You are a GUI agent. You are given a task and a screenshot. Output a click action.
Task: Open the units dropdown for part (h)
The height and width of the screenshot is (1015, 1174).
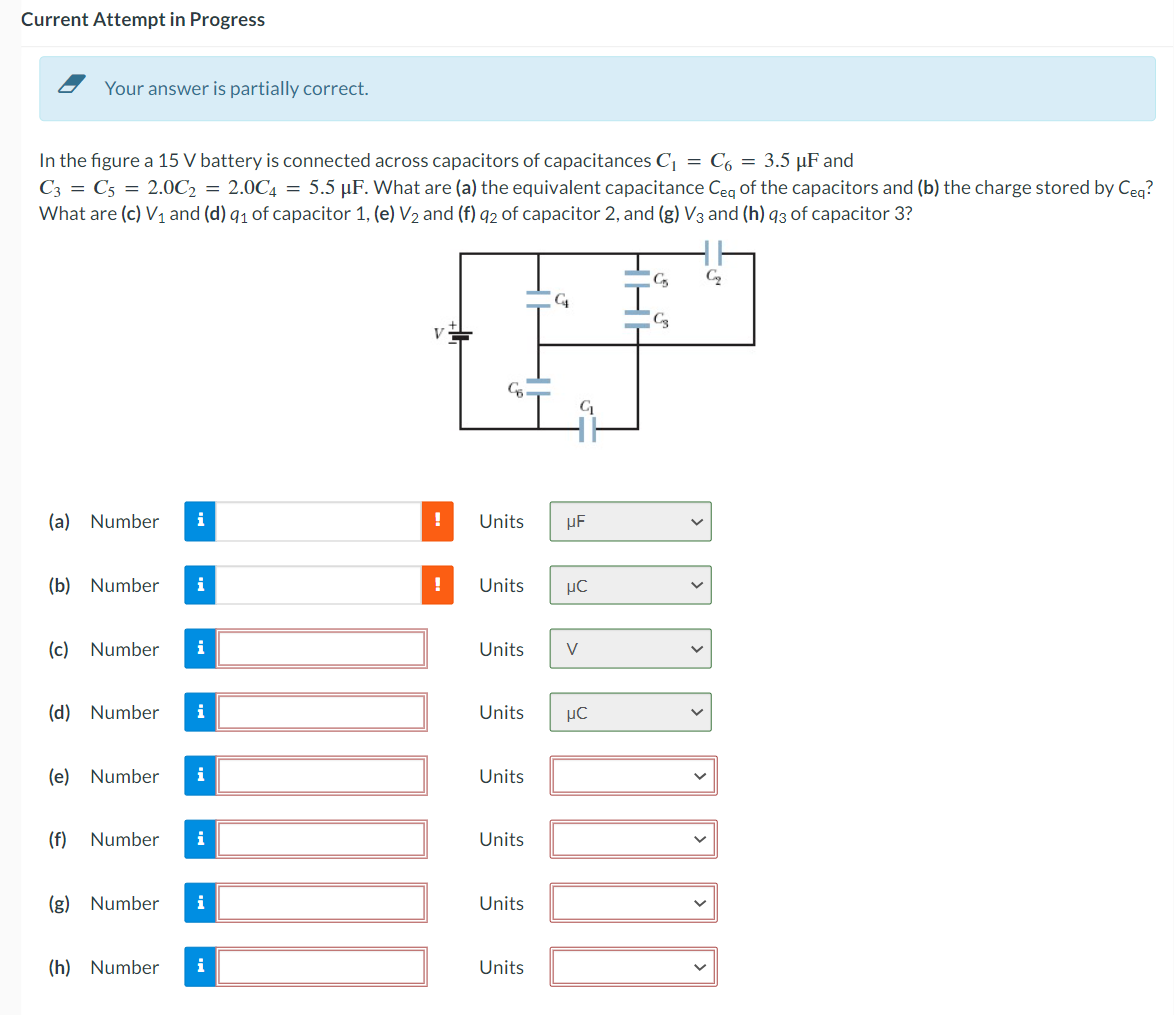point(632,966)
